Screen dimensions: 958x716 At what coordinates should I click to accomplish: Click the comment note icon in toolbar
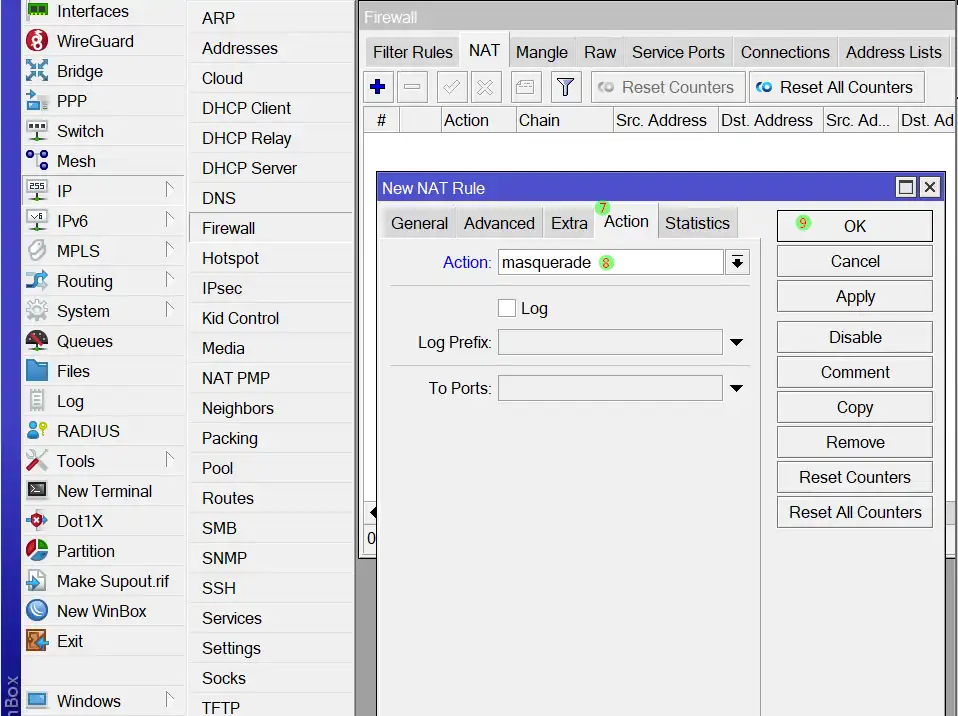(x=526, y=87)
